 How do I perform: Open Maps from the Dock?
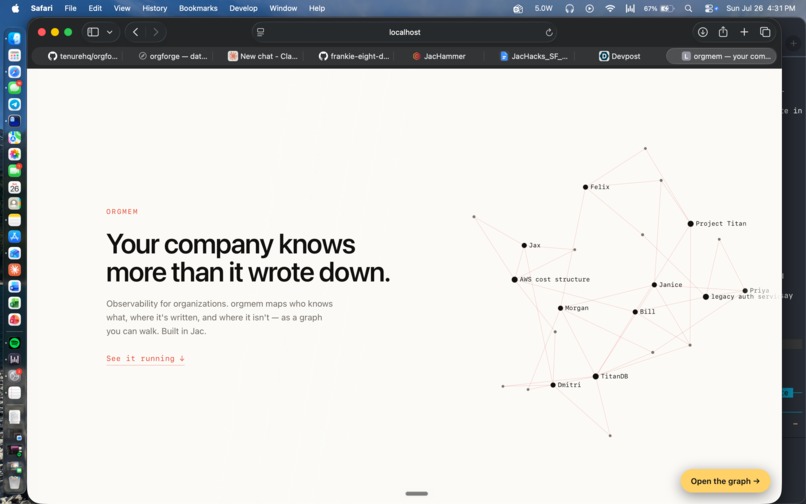pyautogui.click(x=14, y=137)
